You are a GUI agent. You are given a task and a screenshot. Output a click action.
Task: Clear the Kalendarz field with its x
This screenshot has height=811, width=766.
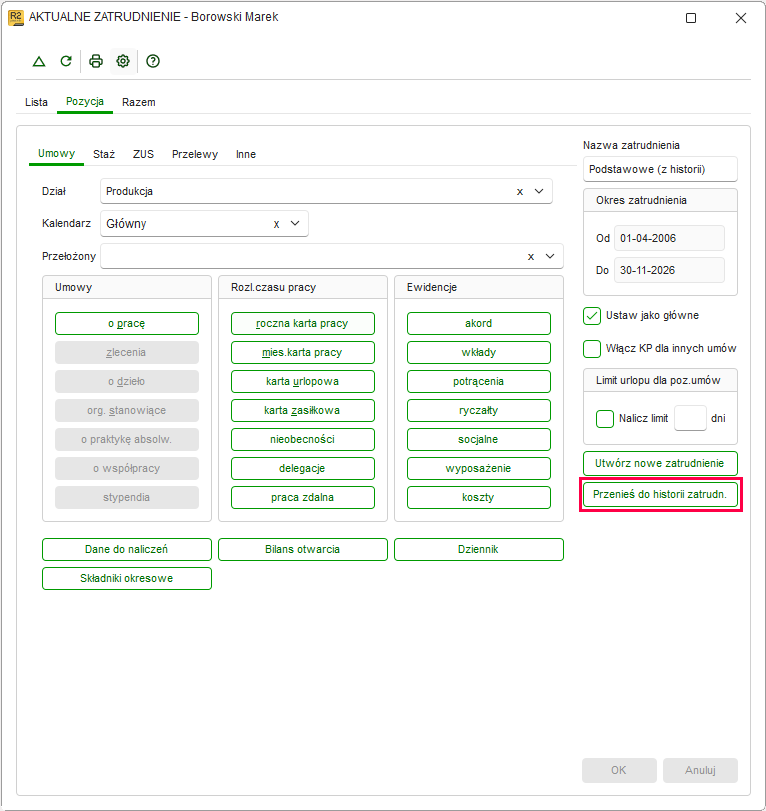(x=276, y=224)
